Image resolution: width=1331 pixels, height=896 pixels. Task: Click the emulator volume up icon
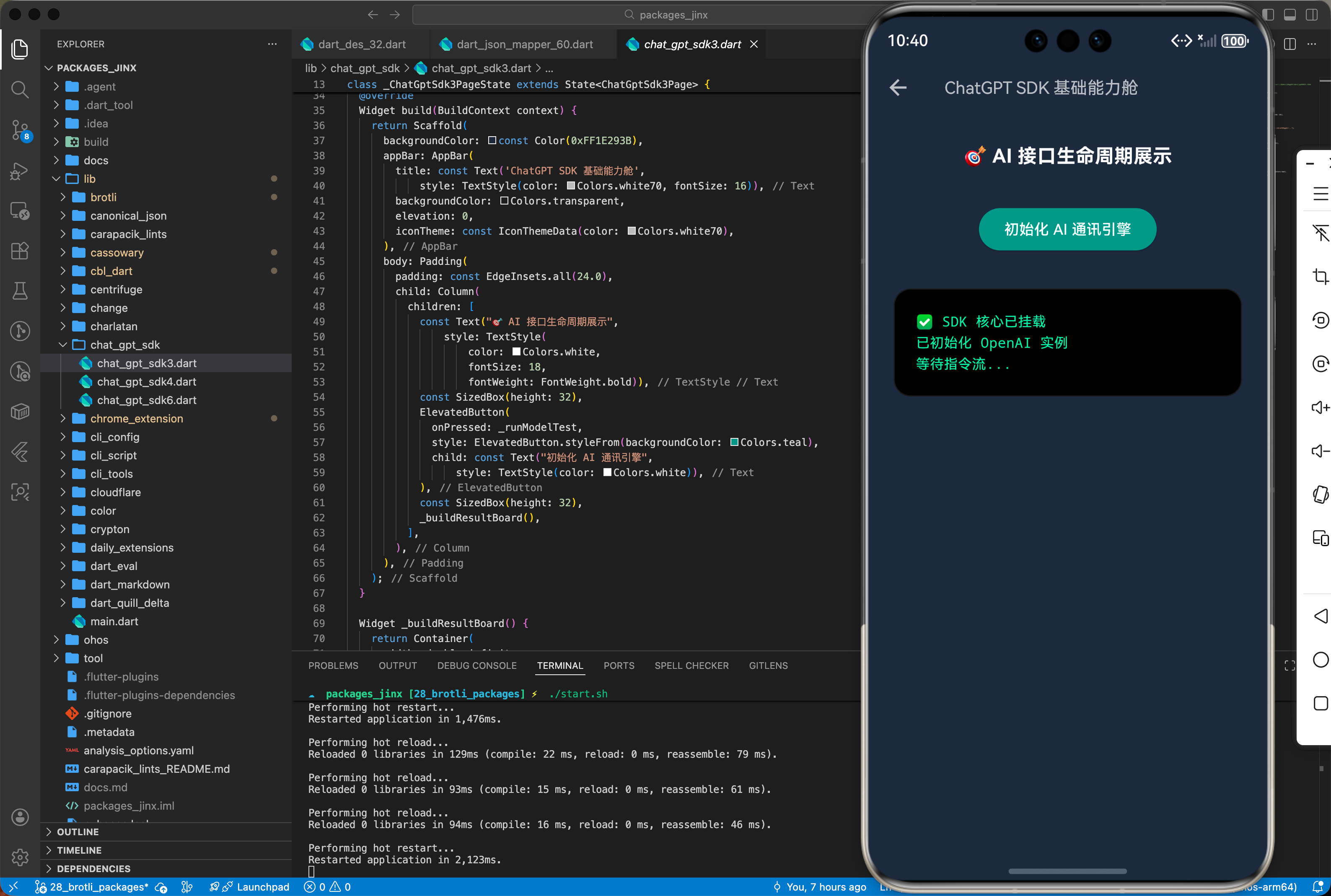(1320, 407)
